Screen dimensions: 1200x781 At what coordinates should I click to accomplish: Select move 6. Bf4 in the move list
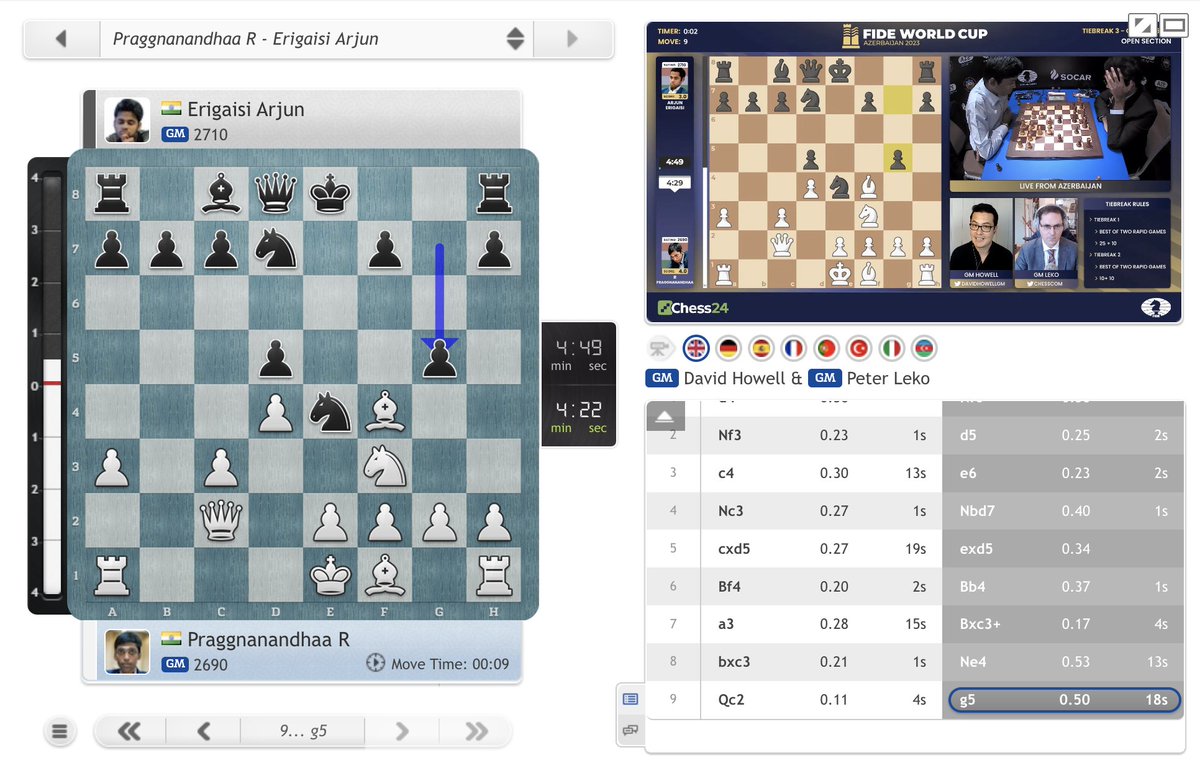(822, 586)
